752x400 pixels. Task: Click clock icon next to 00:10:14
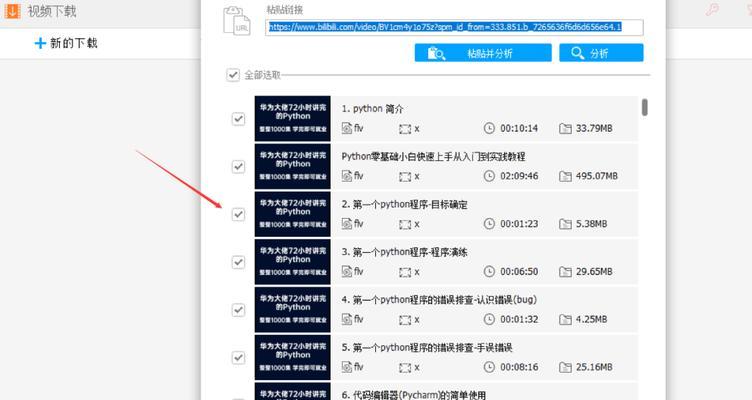(489, 128)
